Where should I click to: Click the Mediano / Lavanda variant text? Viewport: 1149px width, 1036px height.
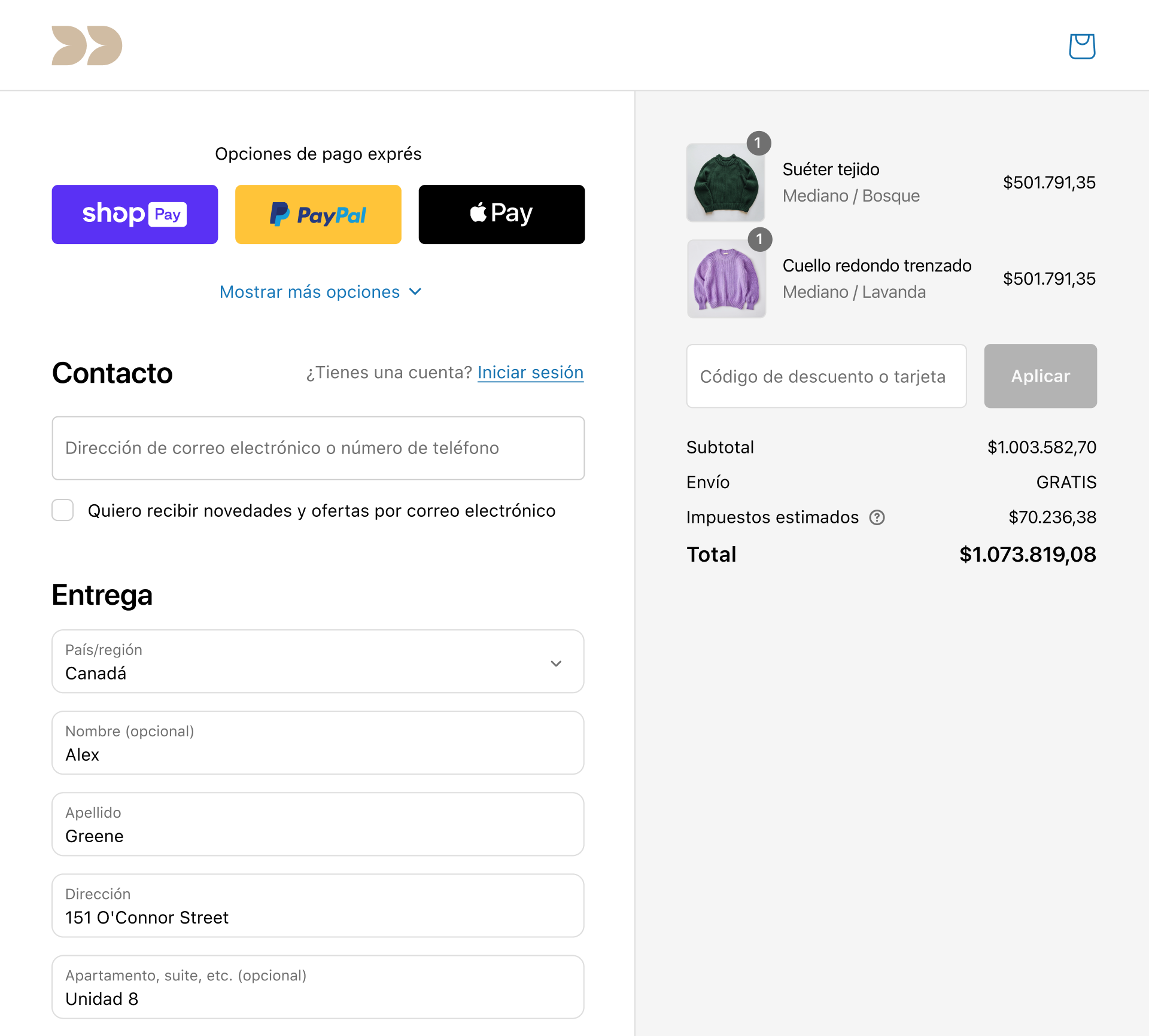[854, 292]
